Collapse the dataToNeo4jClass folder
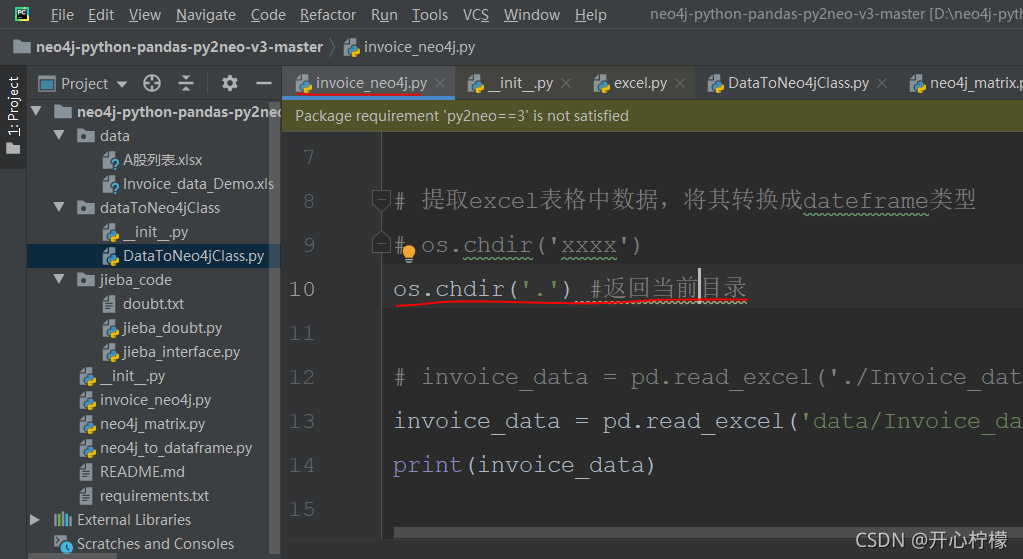 coord(59,207)
